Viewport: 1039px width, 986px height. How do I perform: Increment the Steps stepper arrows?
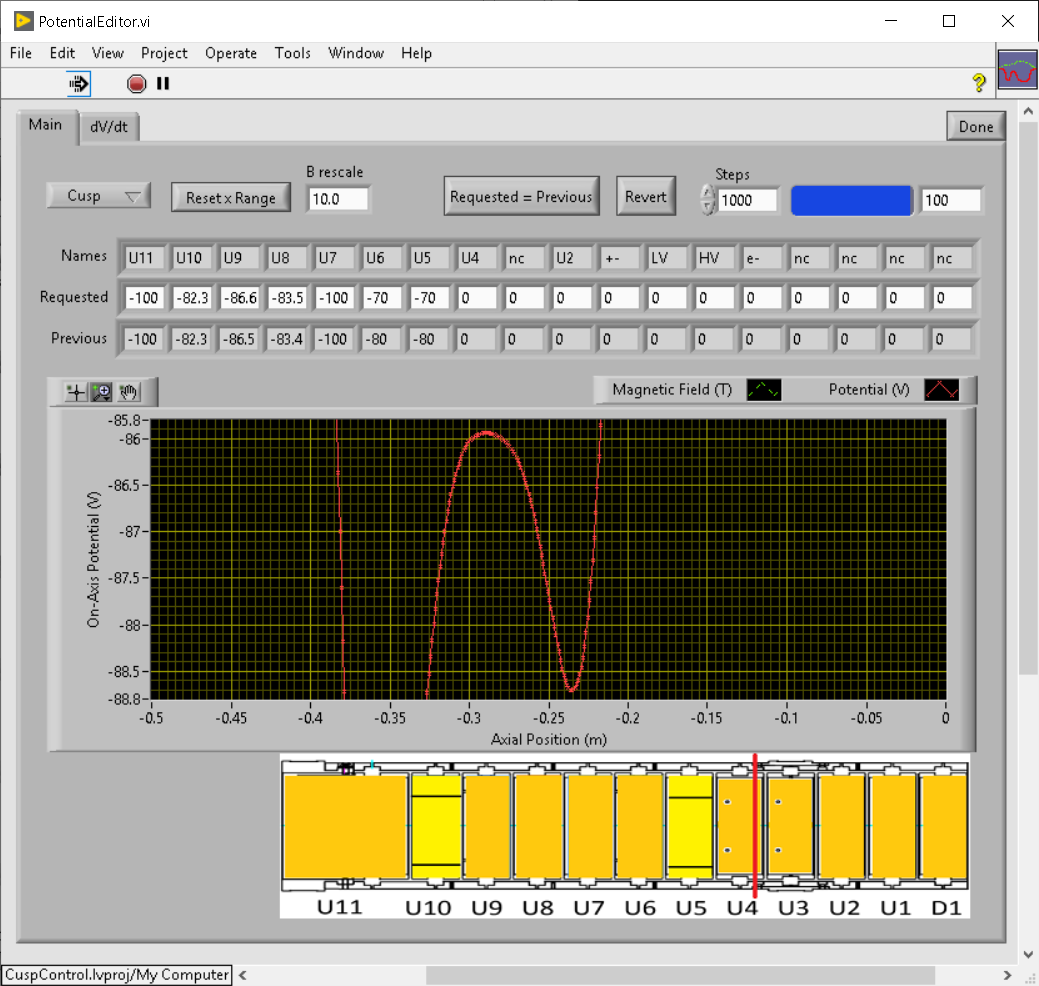708,193
